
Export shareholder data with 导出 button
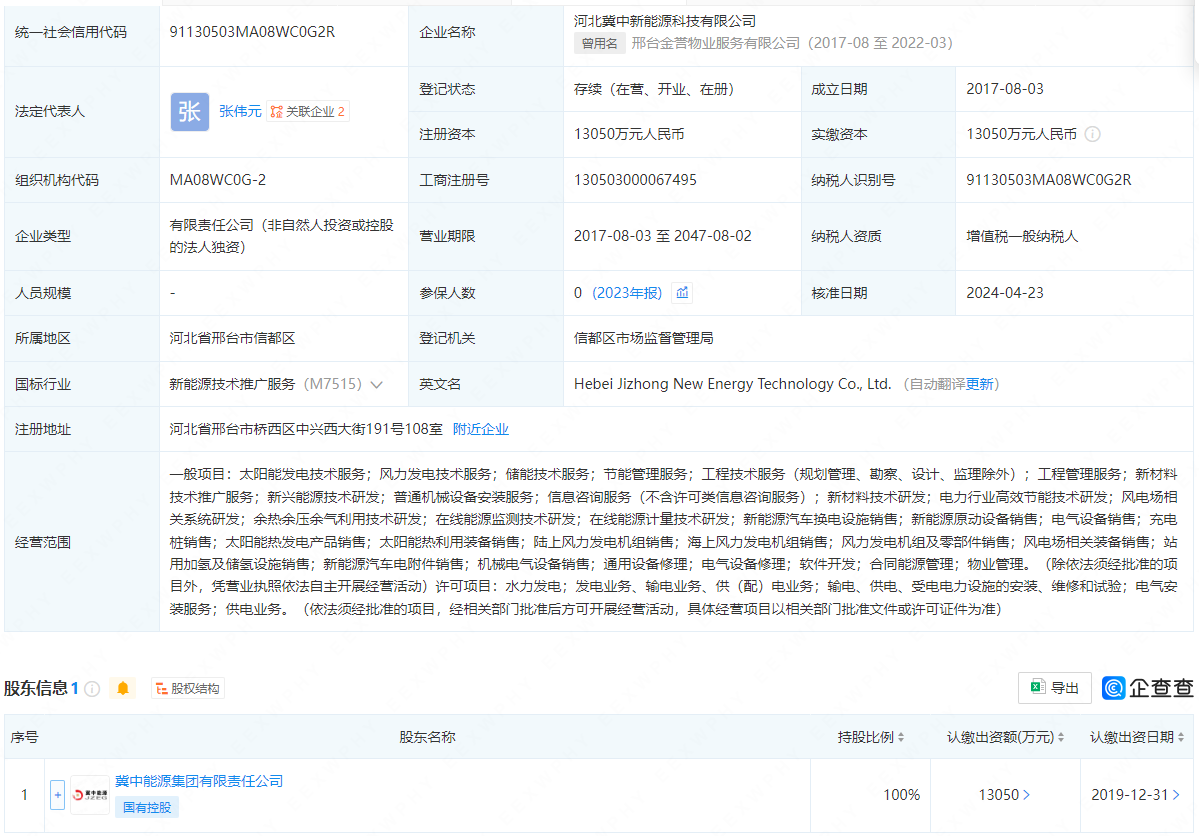1054,688
